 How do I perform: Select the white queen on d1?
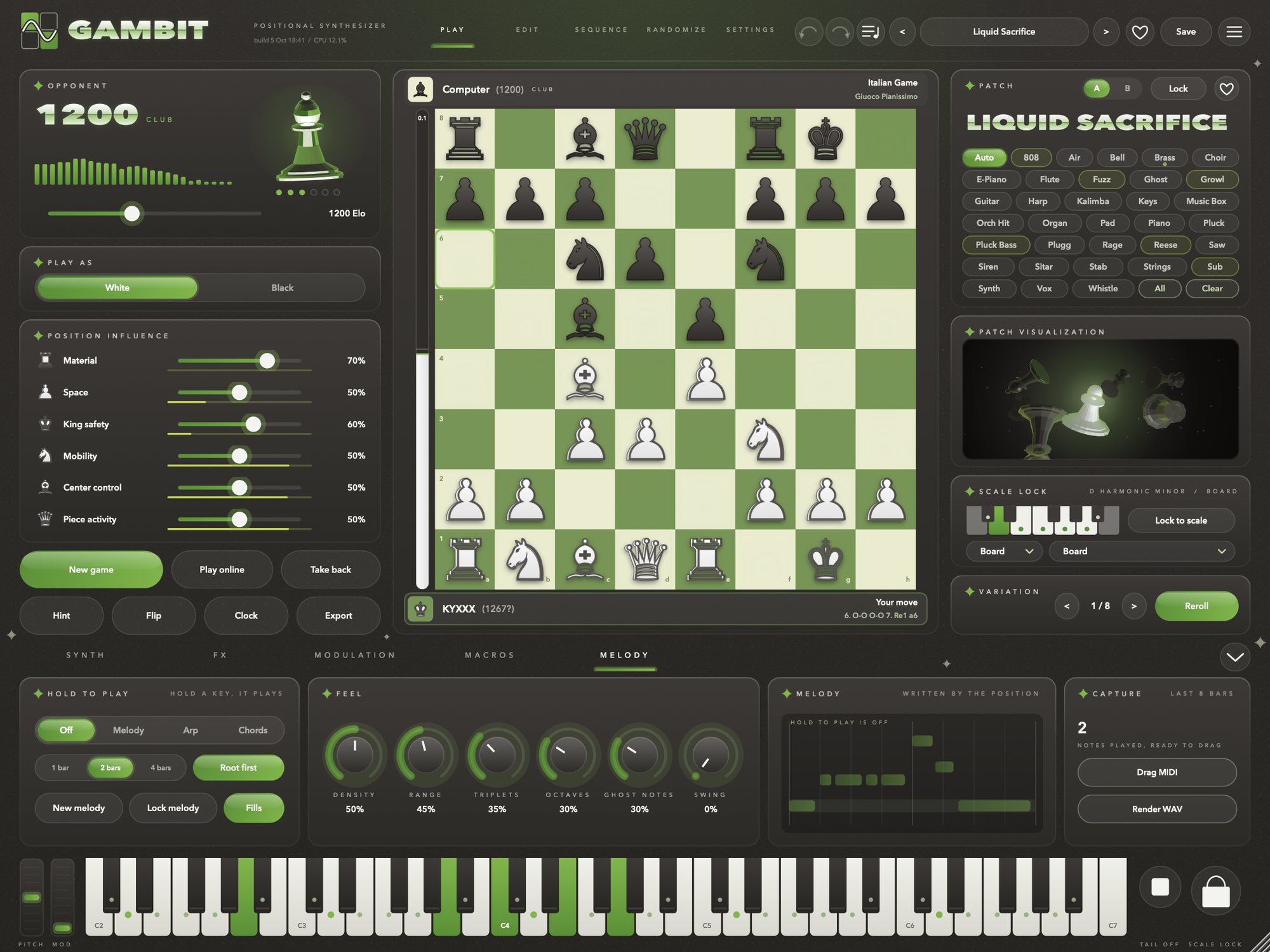point(645,560)
